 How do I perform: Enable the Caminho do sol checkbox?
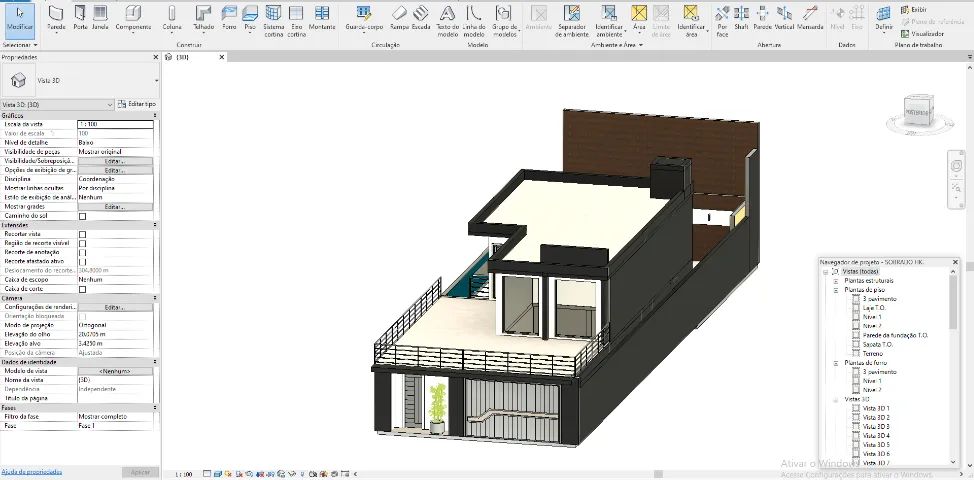tap(83, 216)
